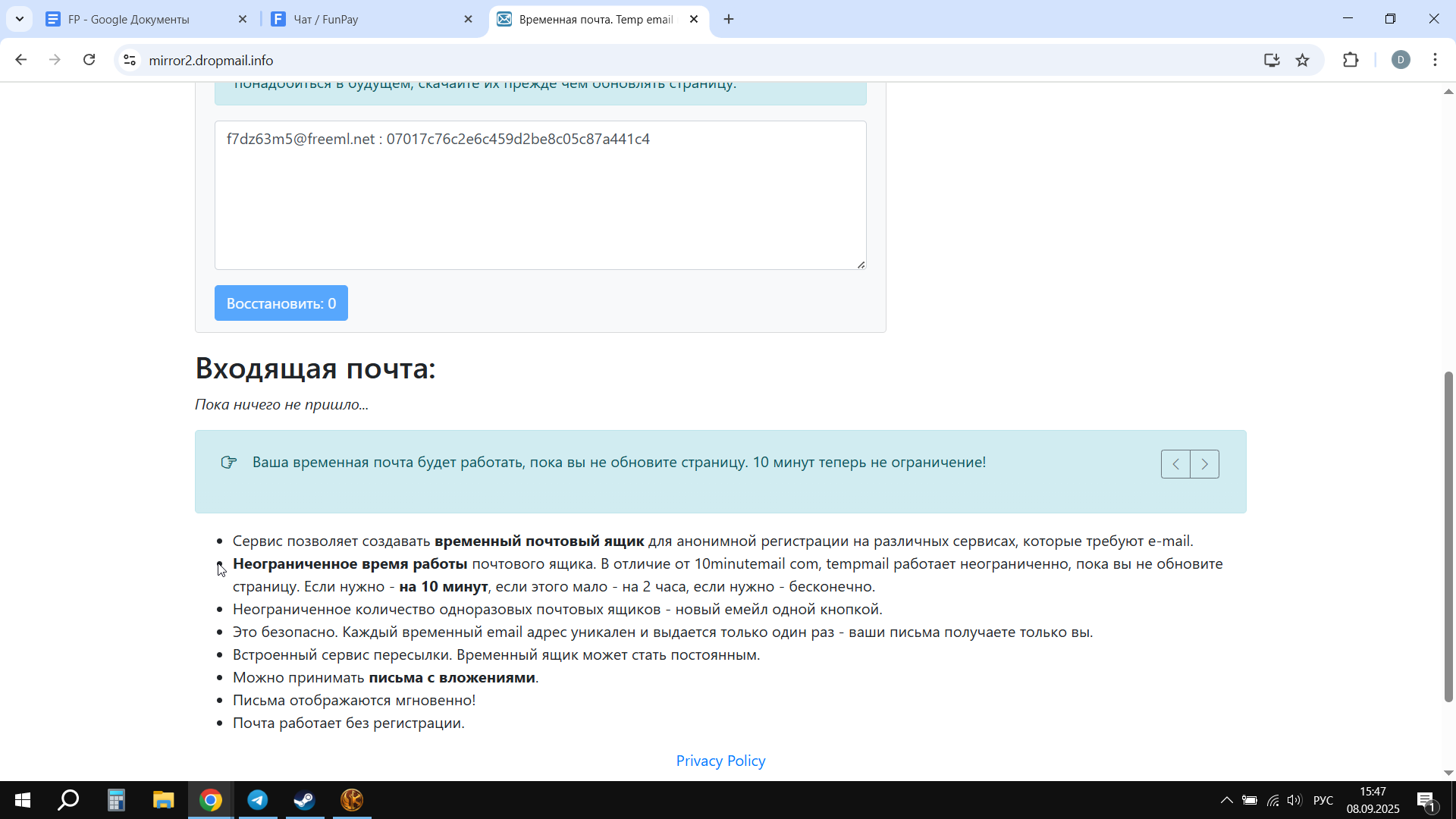Screen dimensions: 1456x819
Task: Click the Восстановить: 0 button
Action: tap(281, 303)
